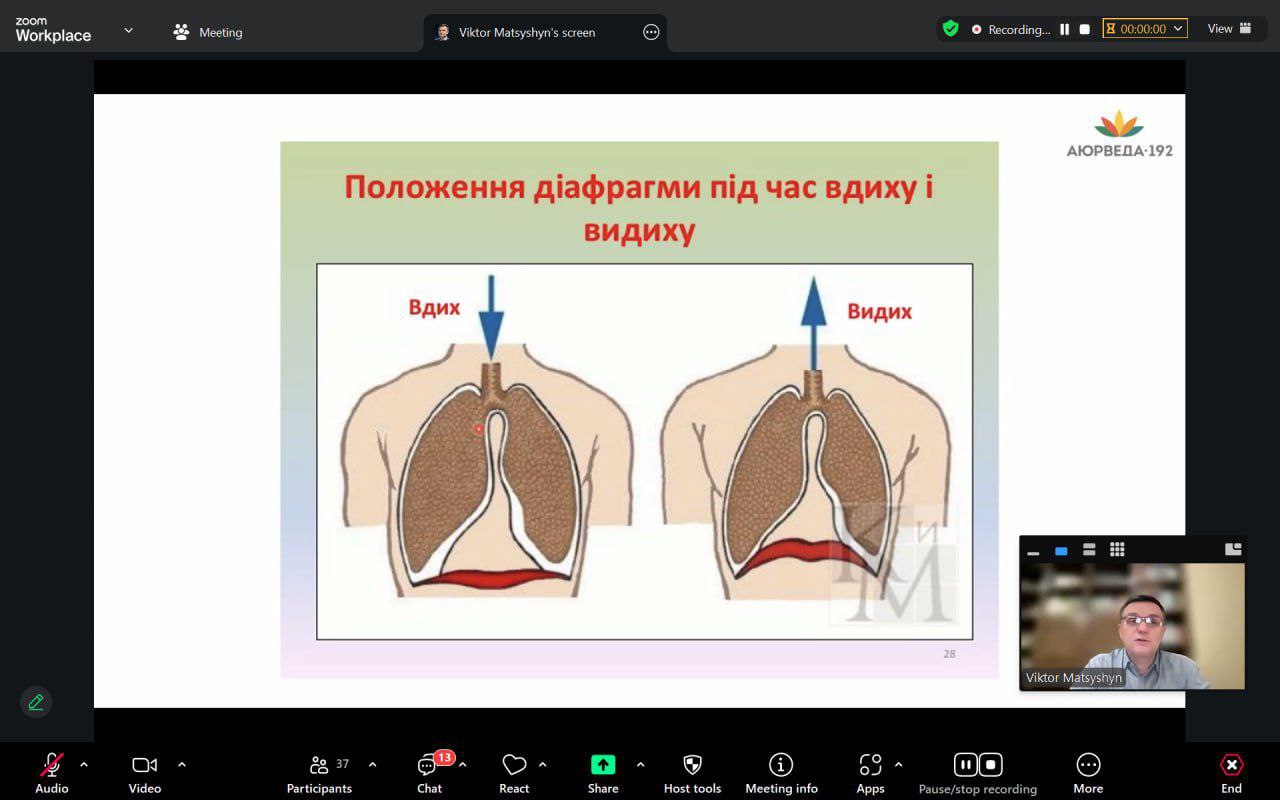The image size is (1280, 800).
Task: Open the Chat with 13 unread messages
Action: pyautogui.click(x=429, y=766)
